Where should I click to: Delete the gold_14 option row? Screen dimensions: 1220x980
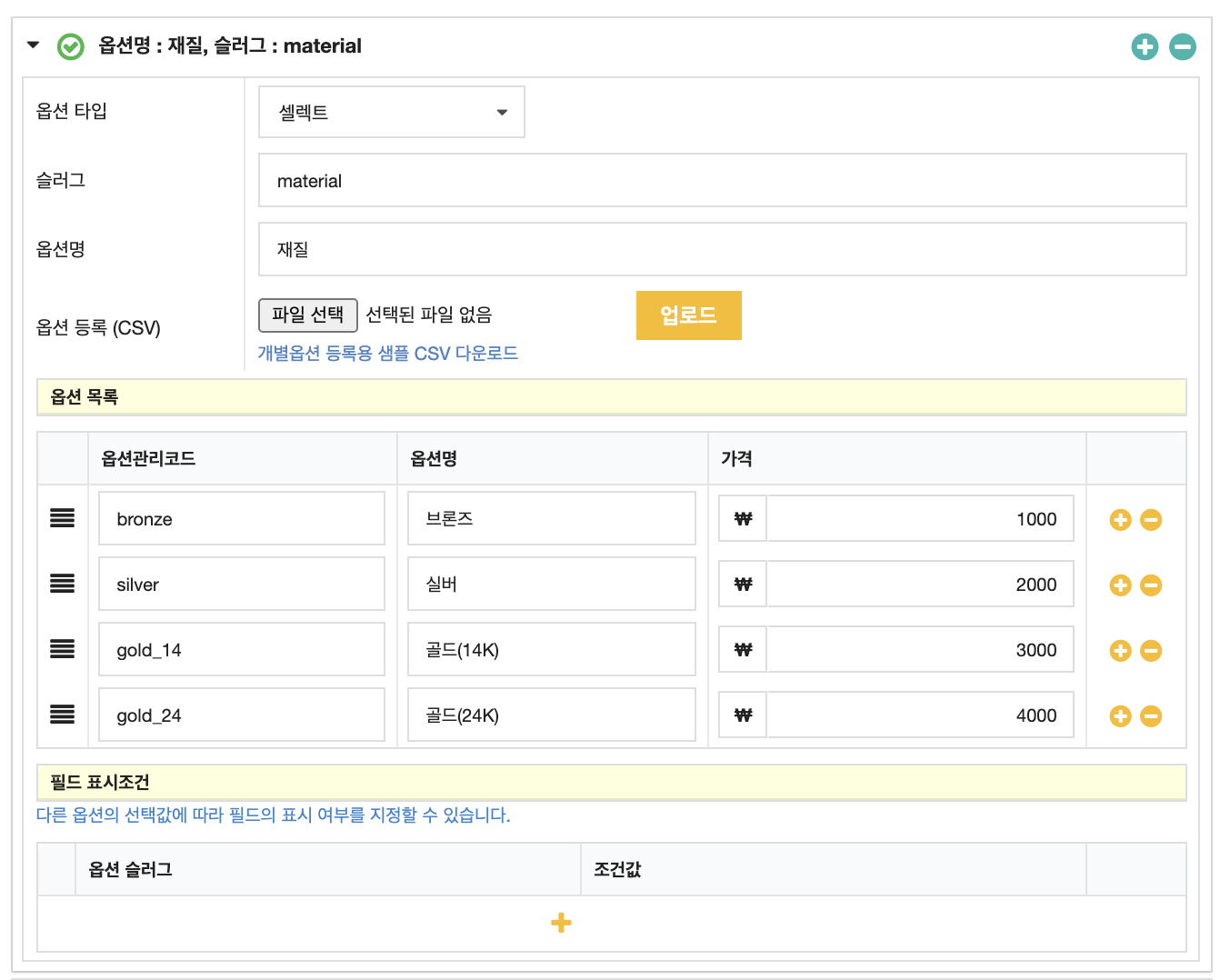tap(1151, 651)
